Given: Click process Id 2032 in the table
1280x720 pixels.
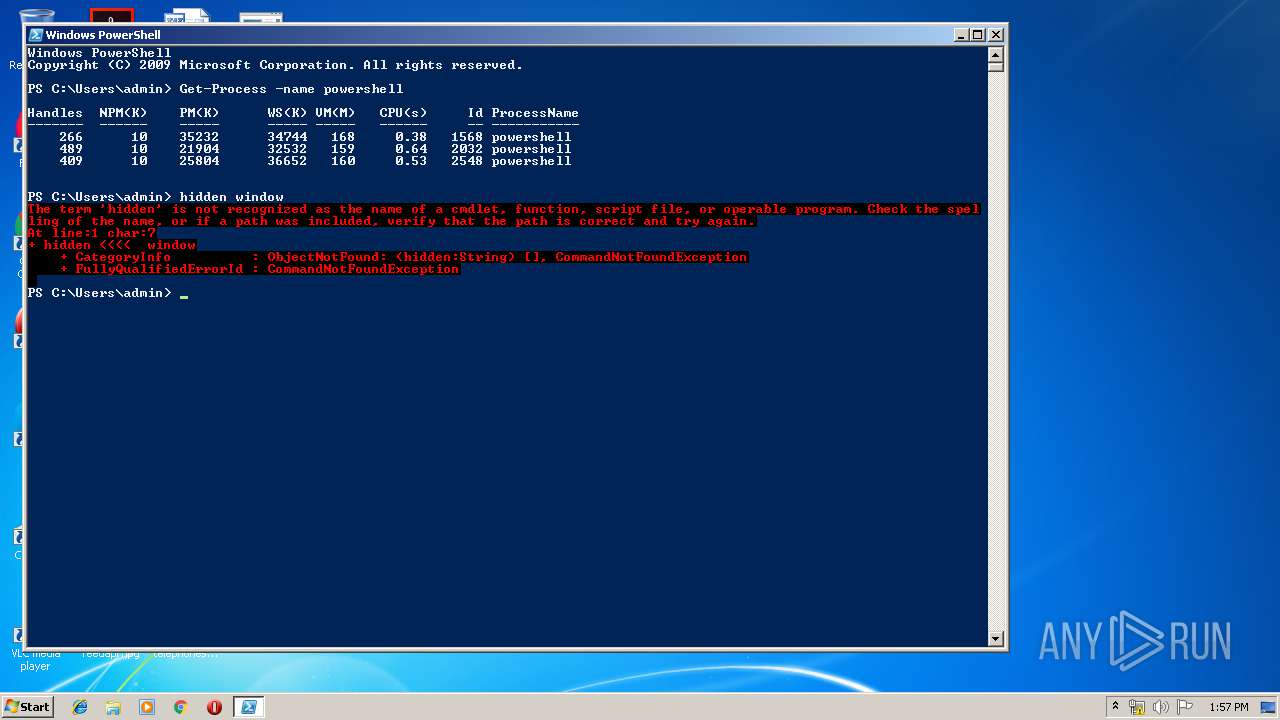Looking at the screenshot, I should [x=467, y=149].
